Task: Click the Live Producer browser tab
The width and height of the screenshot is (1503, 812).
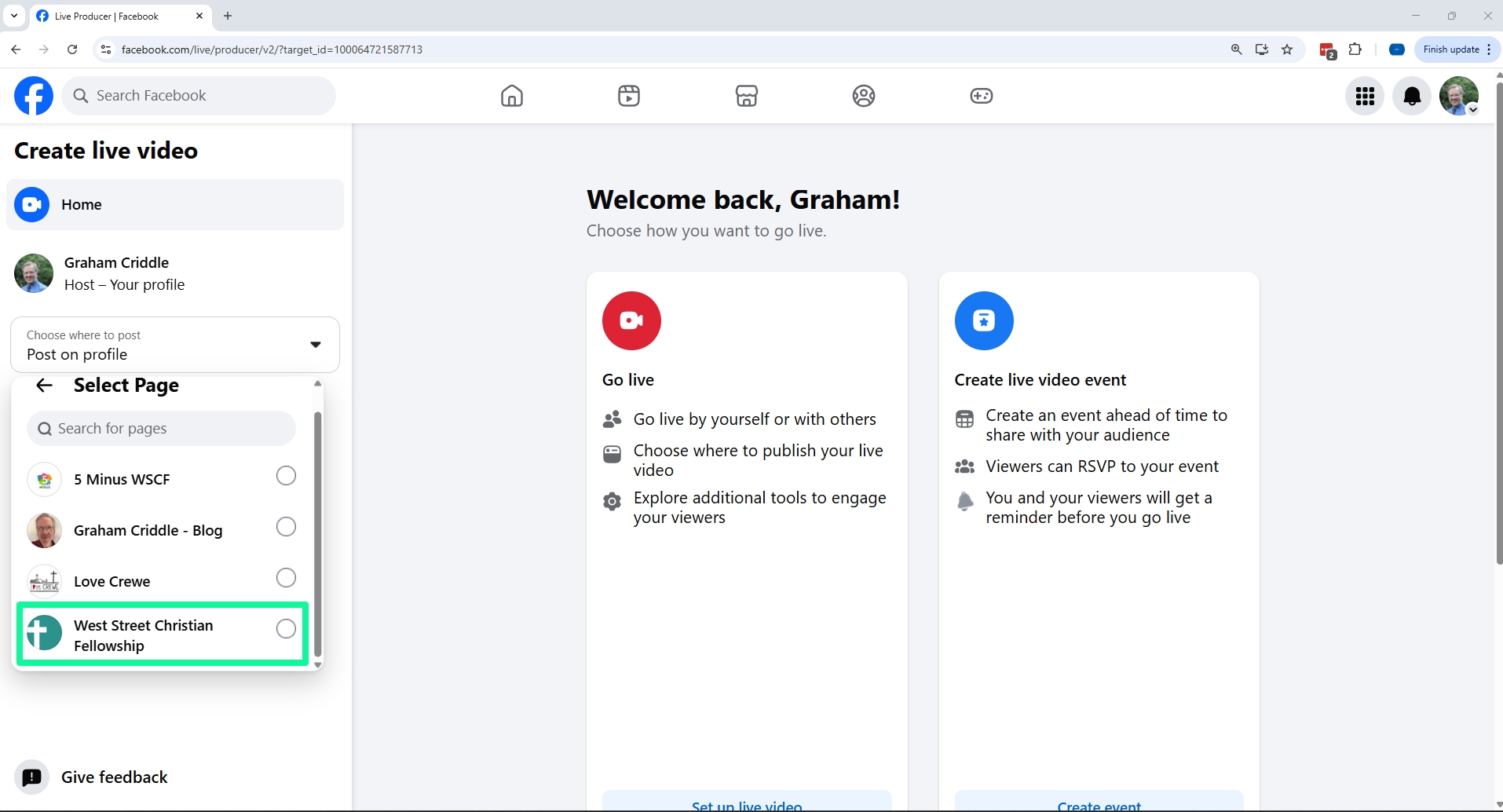Action: (x=119, y=16)
